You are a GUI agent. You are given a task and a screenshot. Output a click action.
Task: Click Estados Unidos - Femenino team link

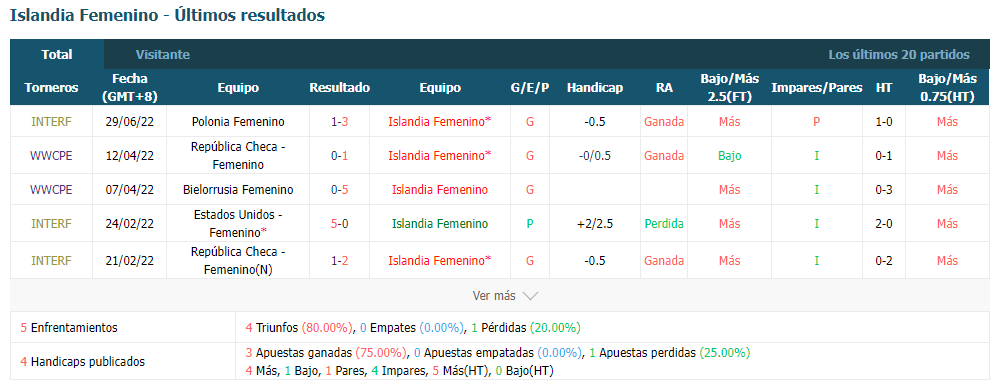point(238,224)
